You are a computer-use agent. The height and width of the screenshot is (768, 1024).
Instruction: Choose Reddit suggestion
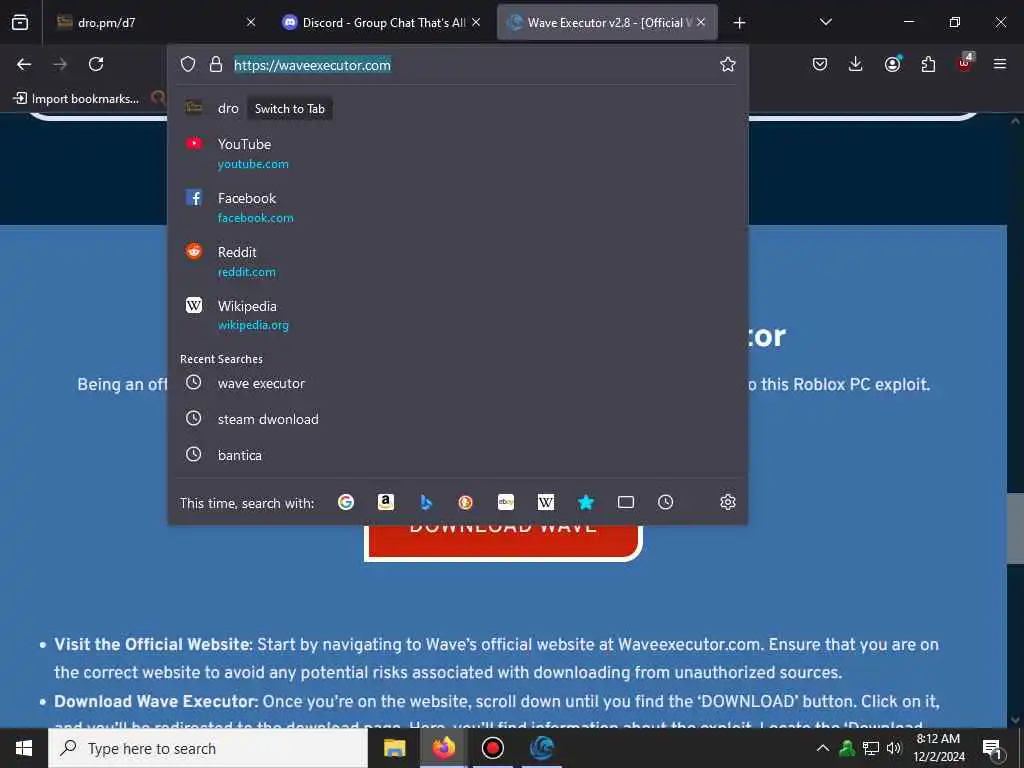(x=457, y=261)
